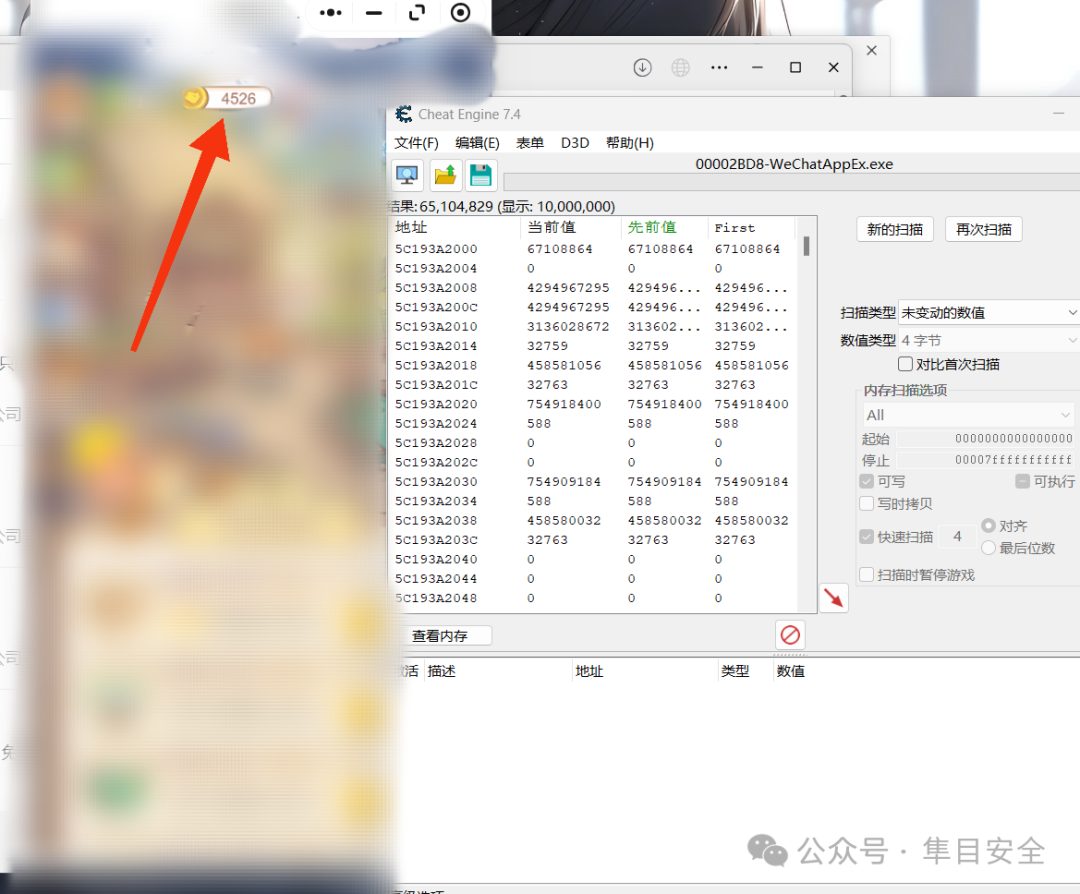Click the 起始 address input field
This screenshot has width=1080, height=894.
pyautogui.click(x=985, y=438)
